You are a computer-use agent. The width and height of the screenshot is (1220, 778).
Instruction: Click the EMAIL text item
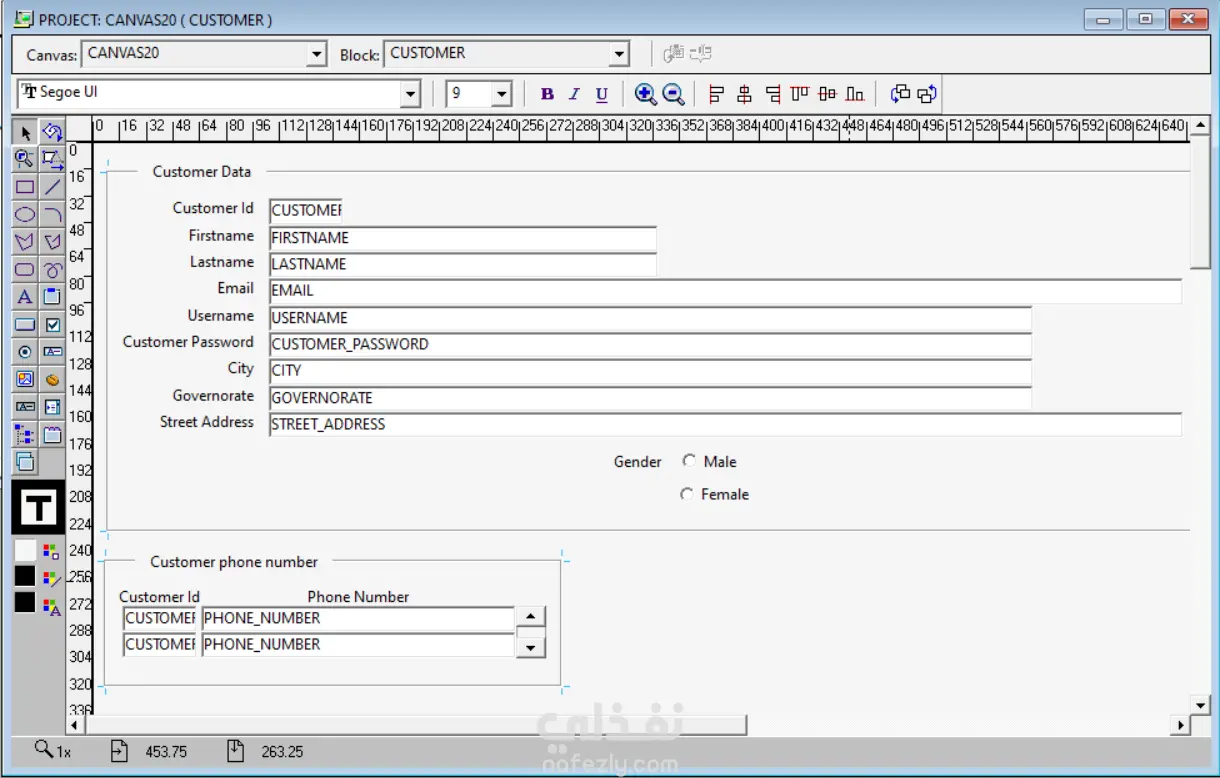coord(725,291)
